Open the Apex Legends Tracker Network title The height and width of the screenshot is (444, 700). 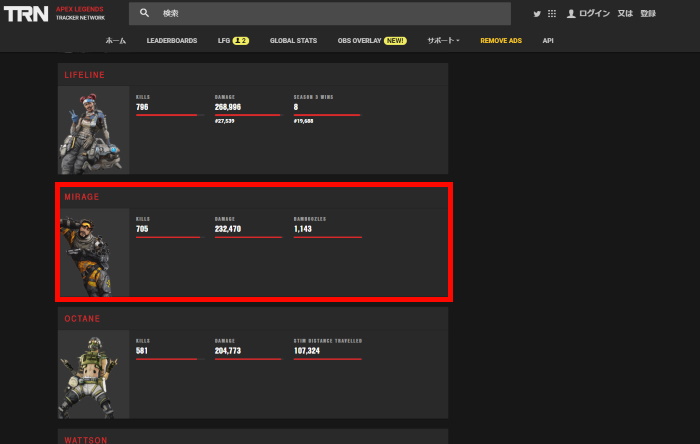point(80,13)
